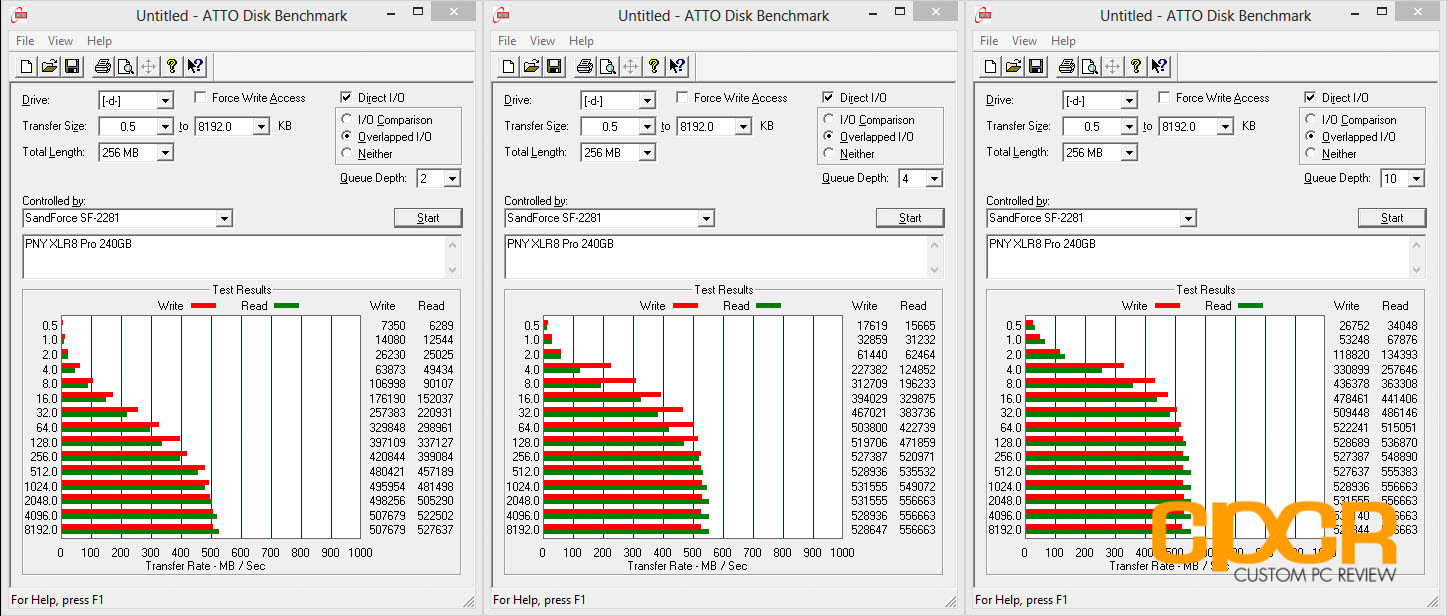
Task: Expand Queue Depth dropdown showing 4
Action: [x=934, y=178]
